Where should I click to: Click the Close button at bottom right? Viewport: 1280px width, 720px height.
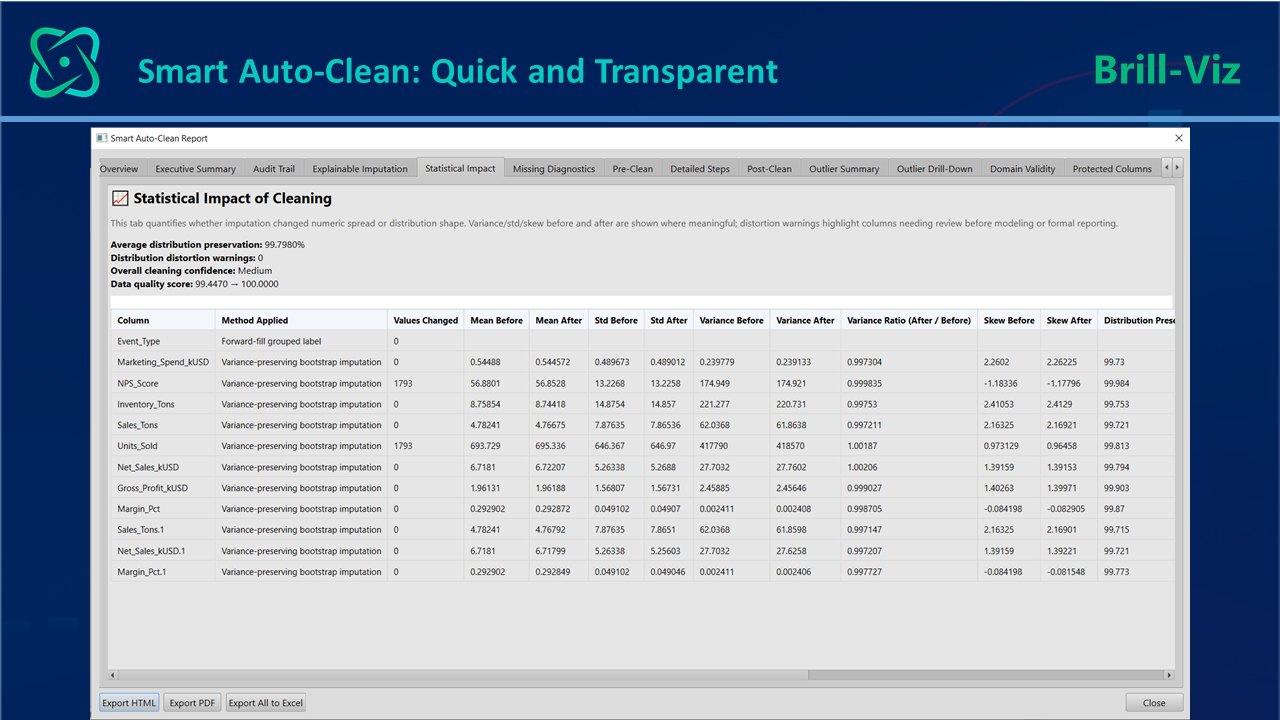(1154, 703)
